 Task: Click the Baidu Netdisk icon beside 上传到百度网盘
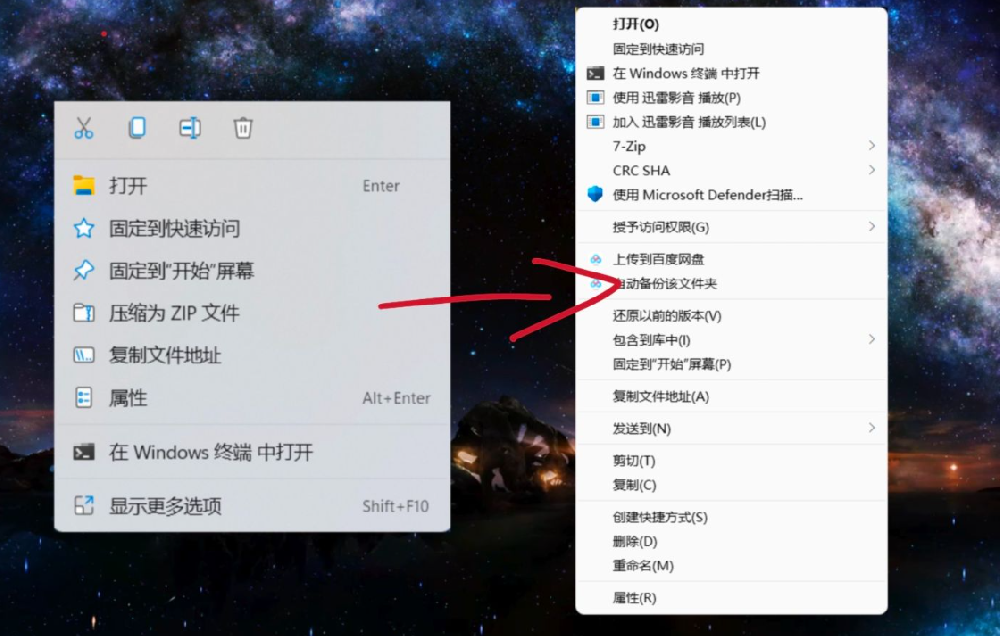click(x=596, y=260)
